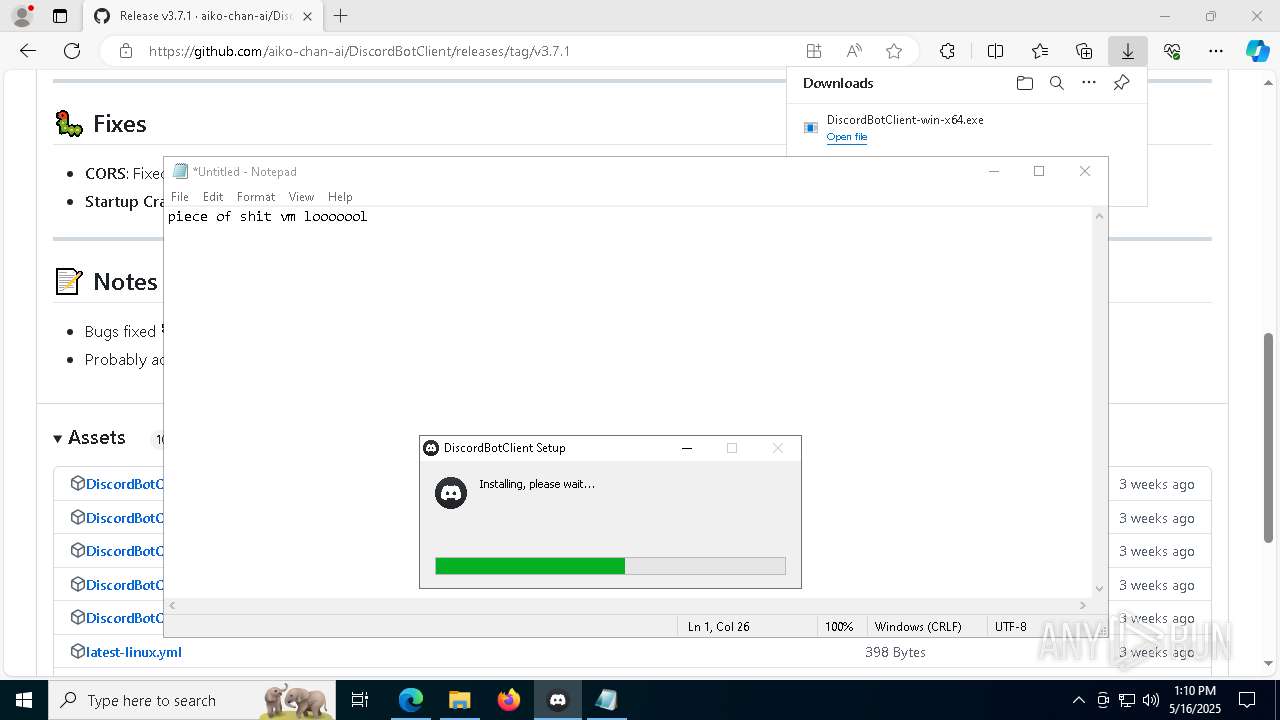The height and width of the screenshot is (720, 1280).
Task: Open Edge Settings and more menu
Action: click(x=1216, y=51)
